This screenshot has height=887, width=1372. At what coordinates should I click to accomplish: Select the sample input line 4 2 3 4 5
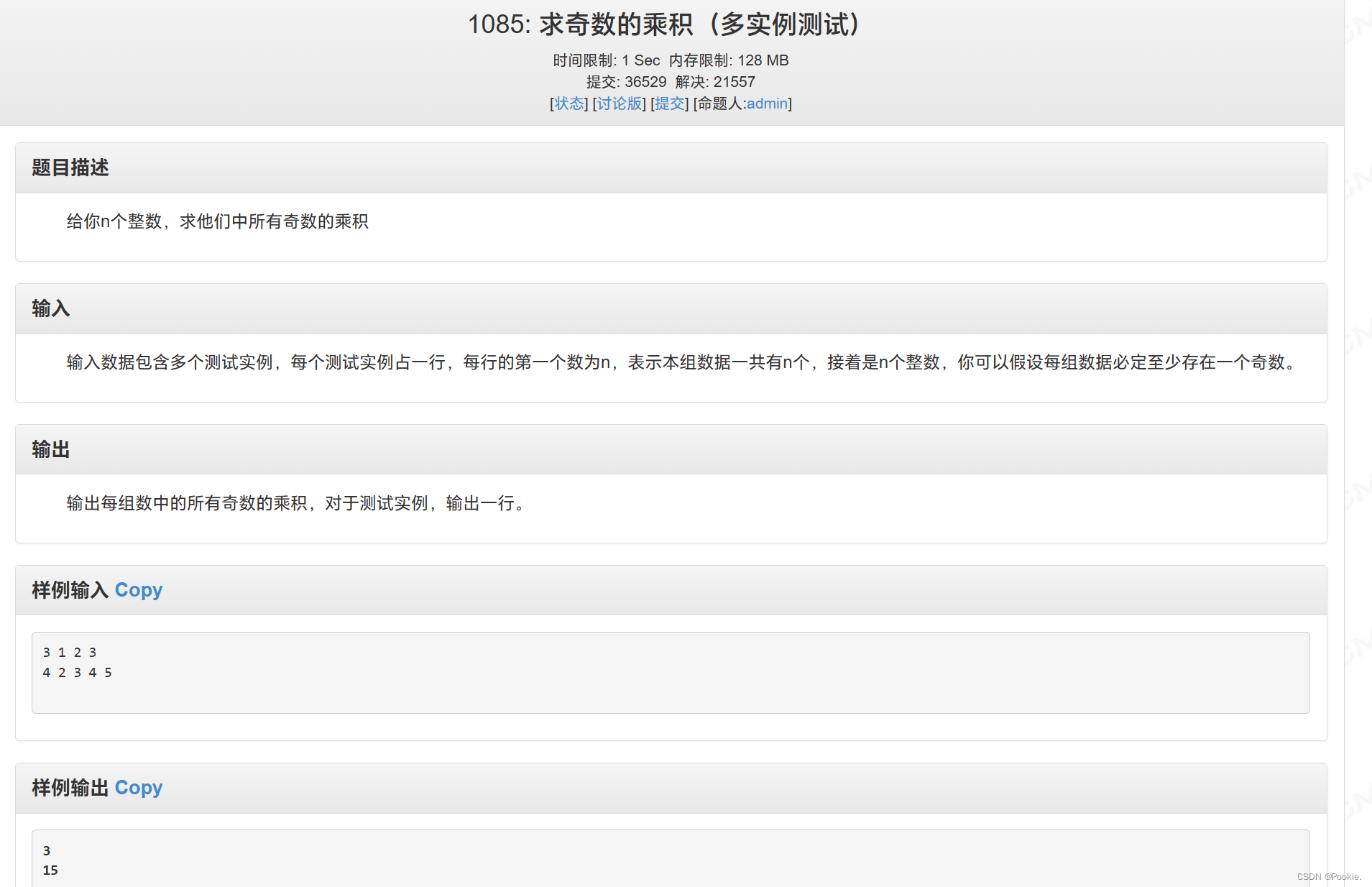78,672
